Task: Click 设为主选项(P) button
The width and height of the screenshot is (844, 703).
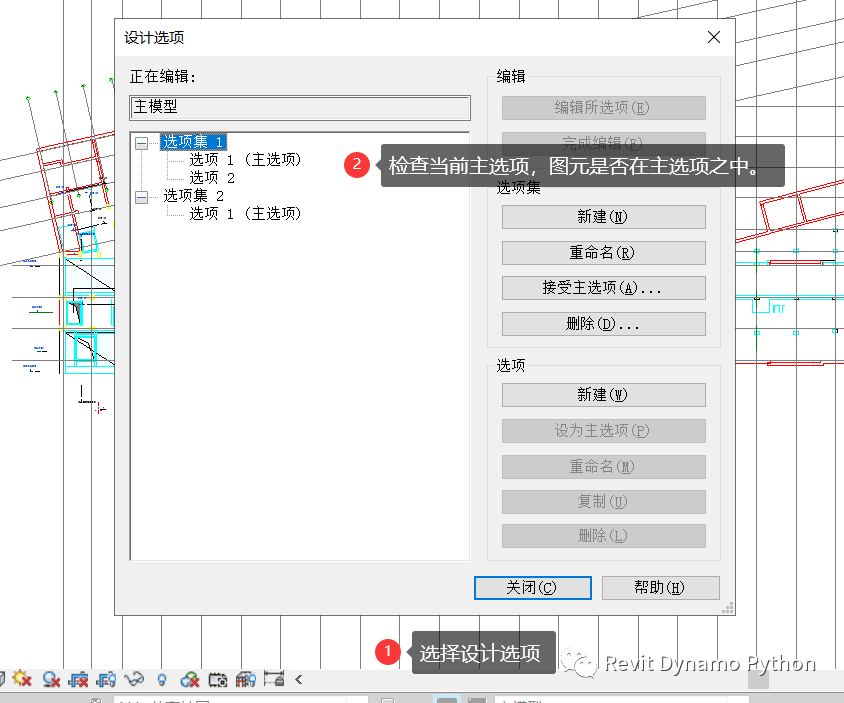Action: [x=603, y=431]
